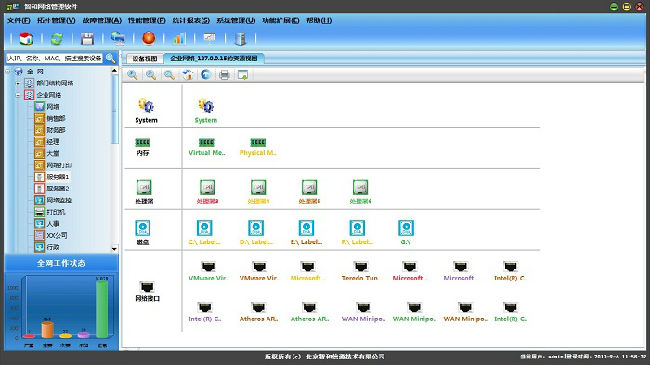
Task: Switch to the 设备视图 tab
Action: click(x=145, y=58)
